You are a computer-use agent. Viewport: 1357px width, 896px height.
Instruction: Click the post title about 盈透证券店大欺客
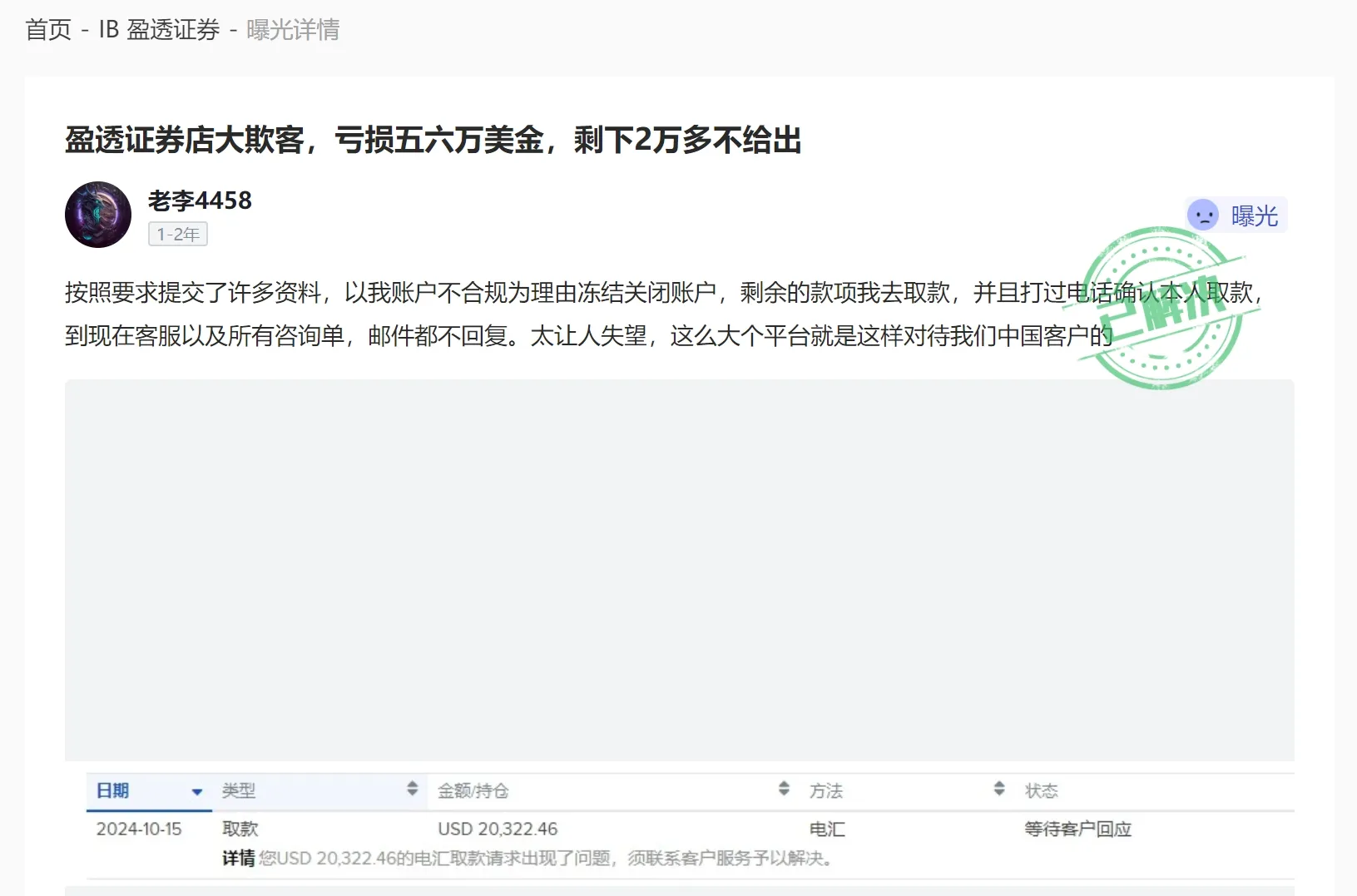point(433,140)
